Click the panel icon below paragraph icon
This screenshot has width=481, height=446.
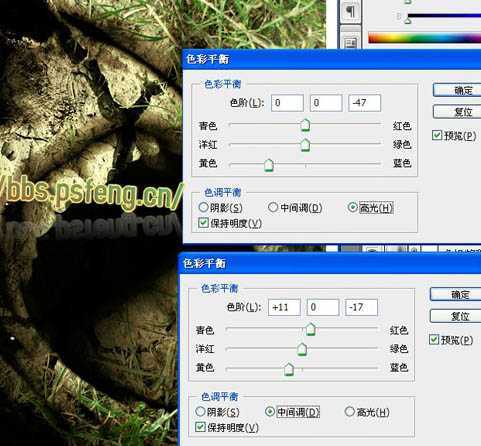click(x=350, y=41)
